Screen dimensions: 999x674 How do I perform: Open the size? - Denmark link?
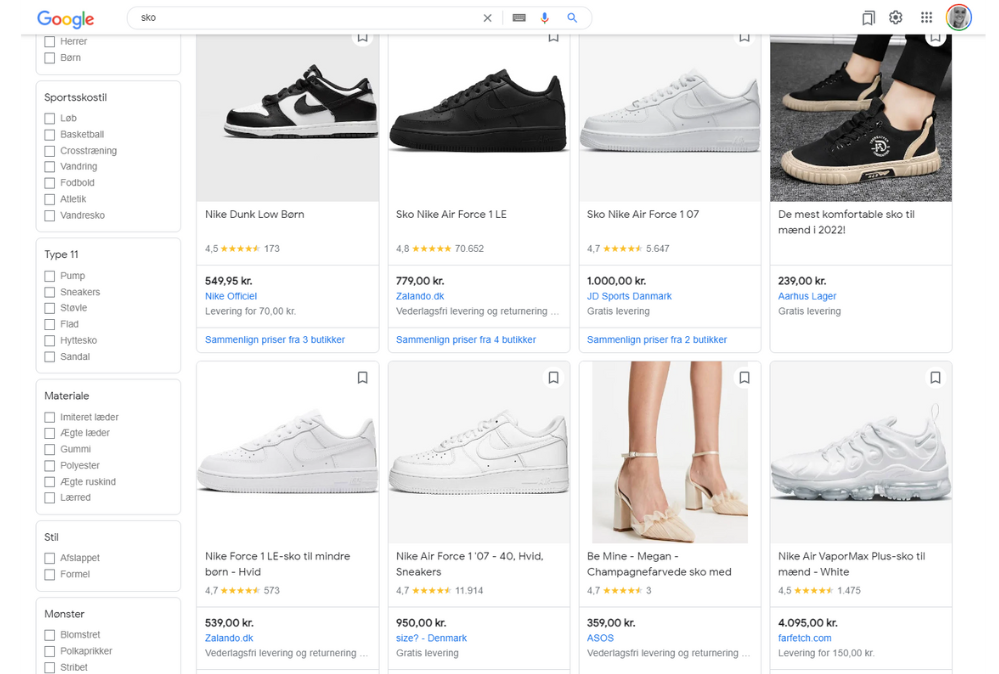click(431, 638)
